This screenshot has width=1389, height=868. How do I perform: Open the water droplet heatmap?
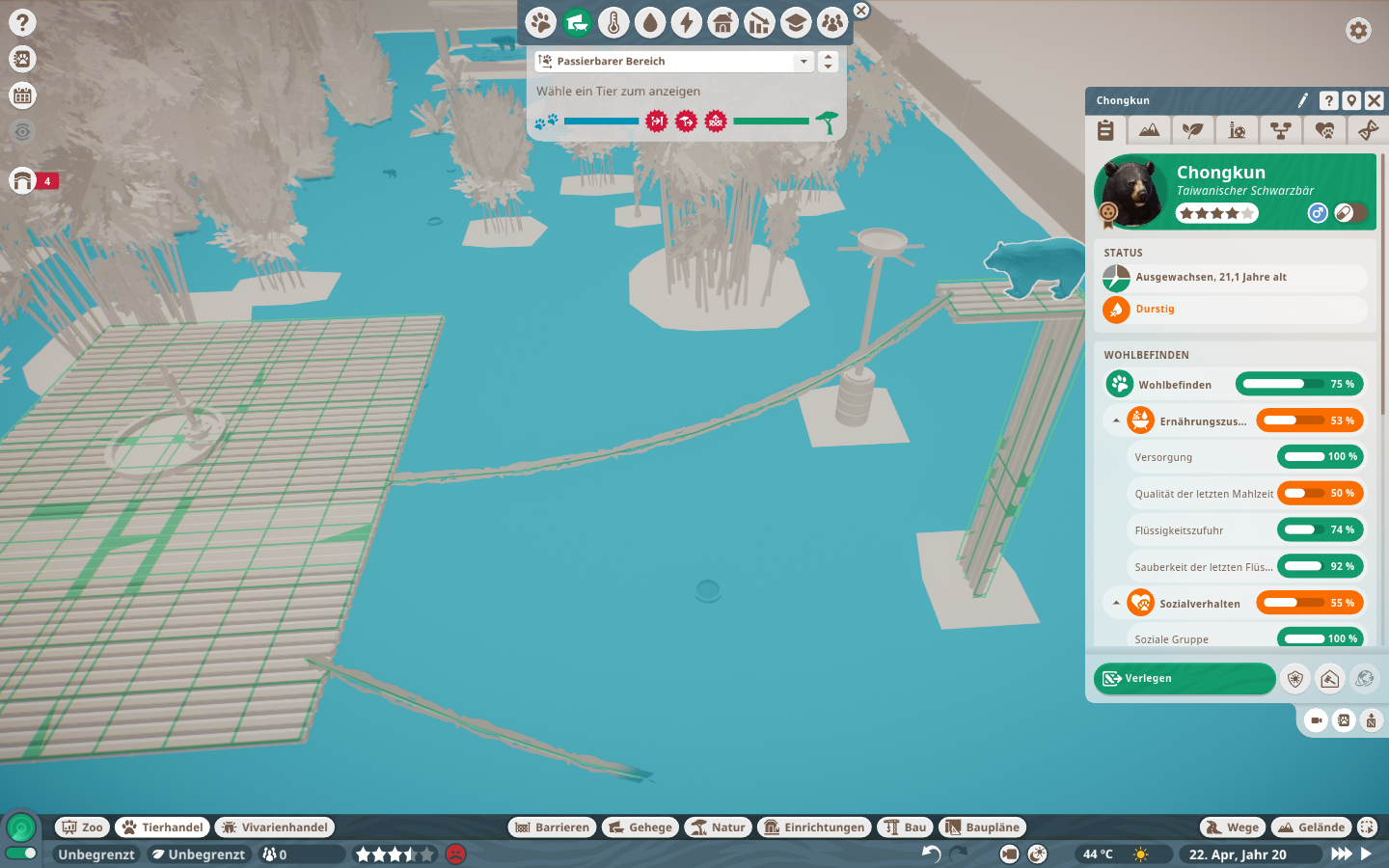[650, 22]
